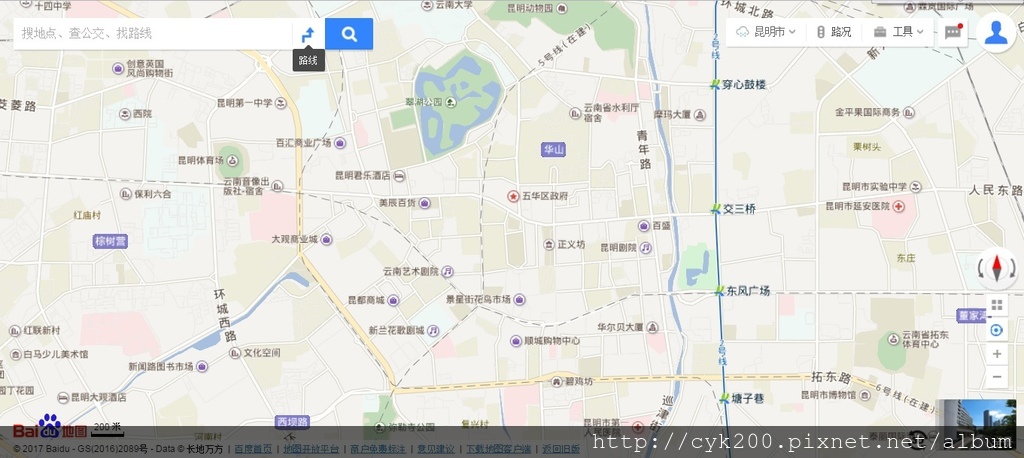Click the 新兰花歌剧城 music note icon
Image resolution: width=1024 pixels, height=458 pixels.
tap(433, 331)
